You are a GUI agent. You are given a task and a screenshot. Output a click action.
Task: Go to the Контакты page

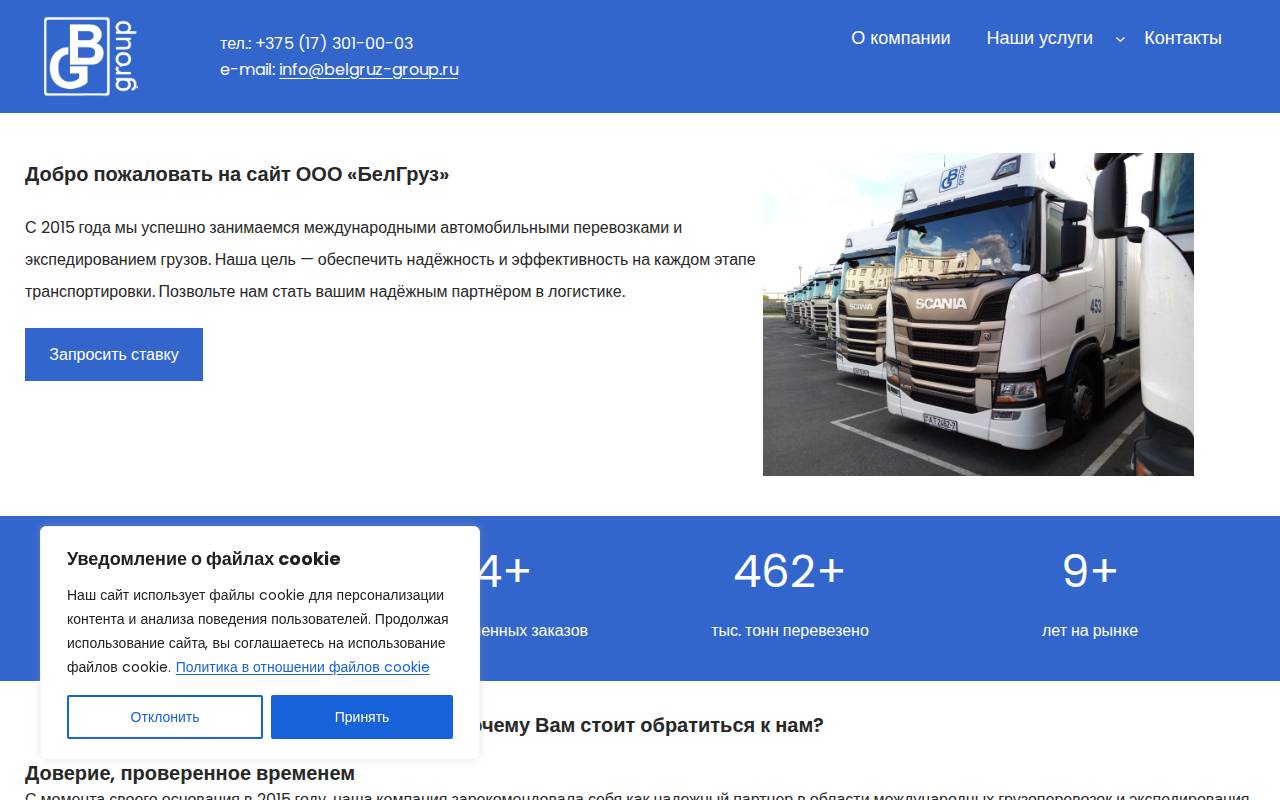point(1183,38)
